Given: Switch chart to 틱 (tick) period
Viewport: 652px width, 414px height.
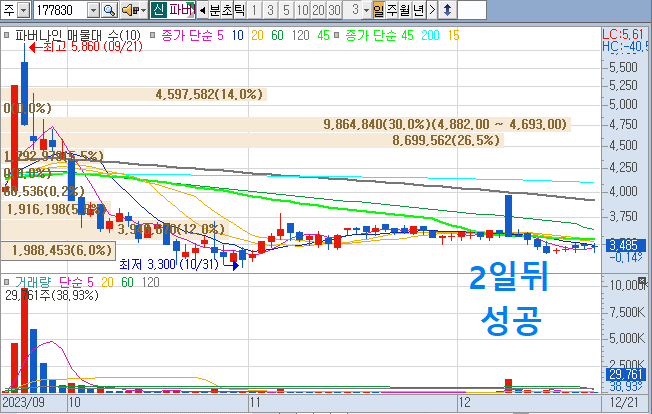Looking at the screenshot, I should pos(240,10).
